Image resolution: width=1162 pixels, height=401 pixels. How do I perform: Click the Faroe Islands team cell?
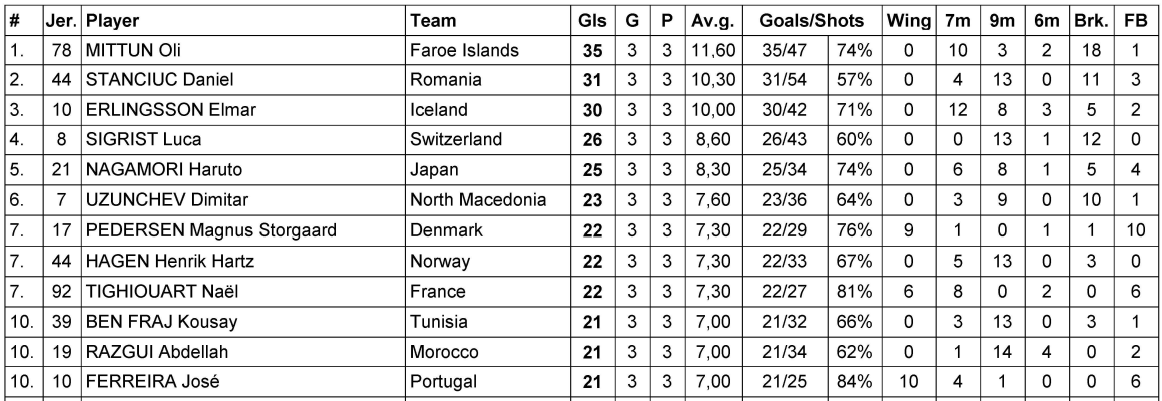click(465, 51)
